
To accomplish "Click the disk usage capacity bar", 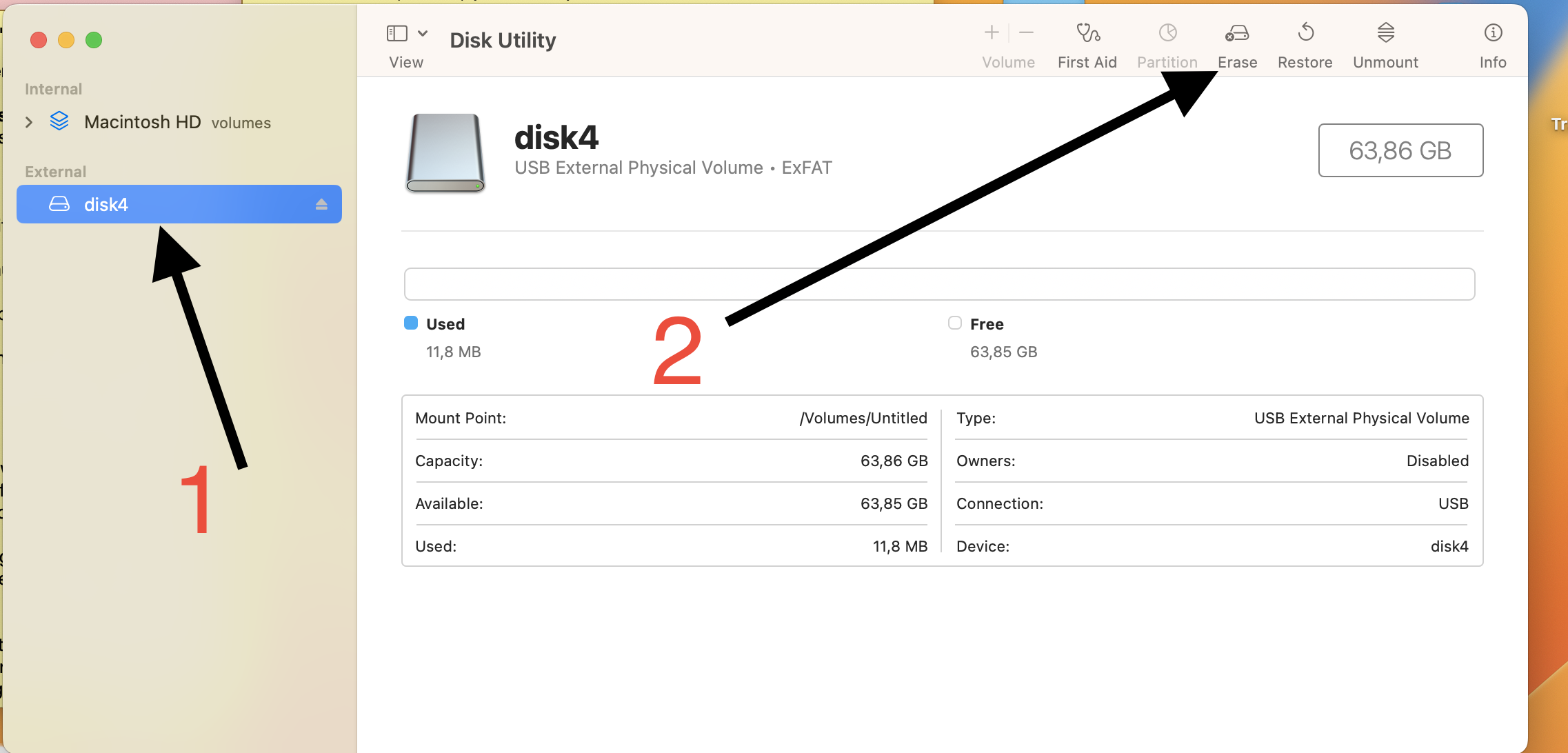I will click(x=939, y=284).
